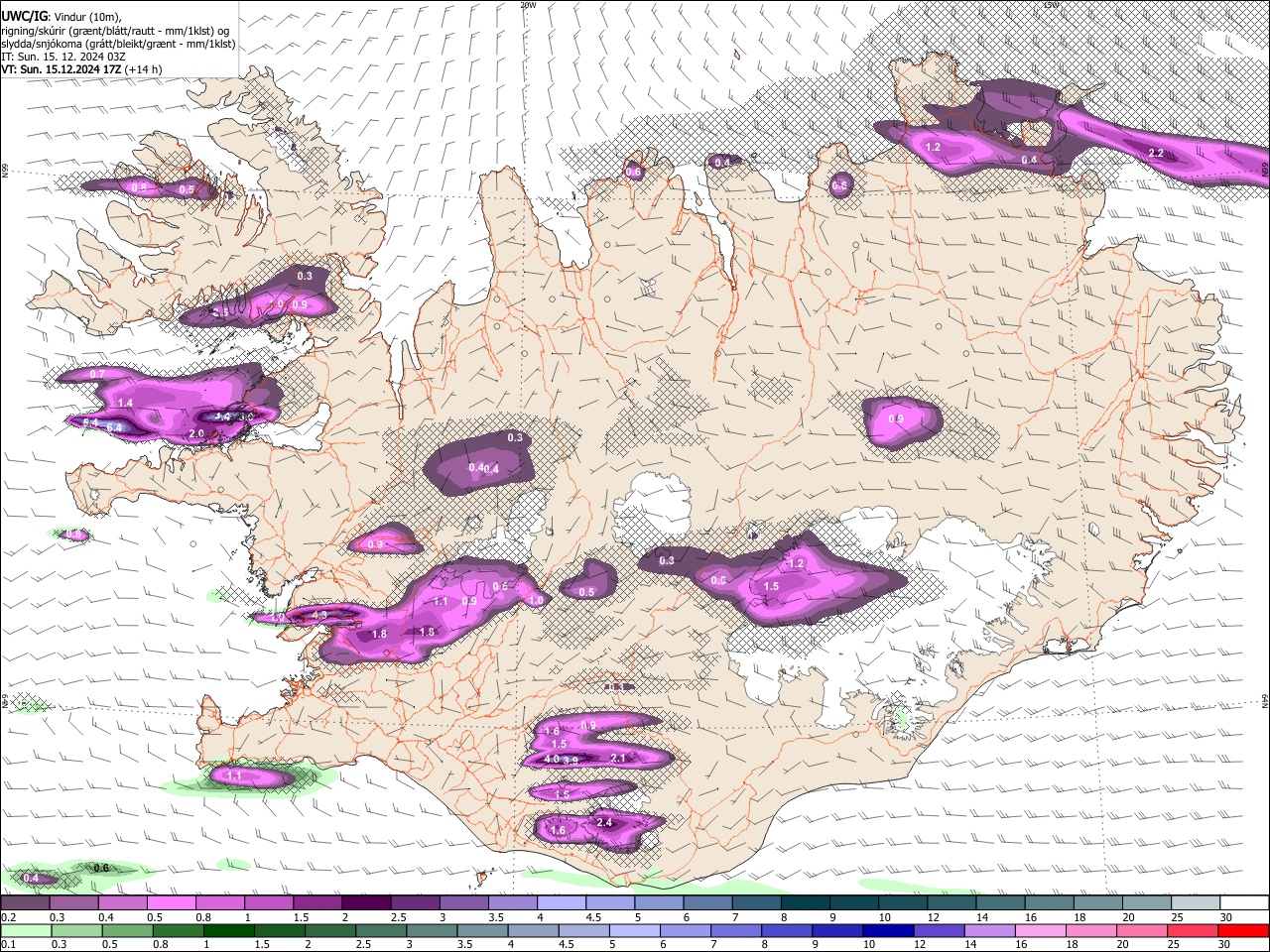Image resolution: width=1270 pixels, height=952 pixels.
Task: Pick the deep navy swatch labeled 10, lower scale
Action: click(x=889, y=930)
